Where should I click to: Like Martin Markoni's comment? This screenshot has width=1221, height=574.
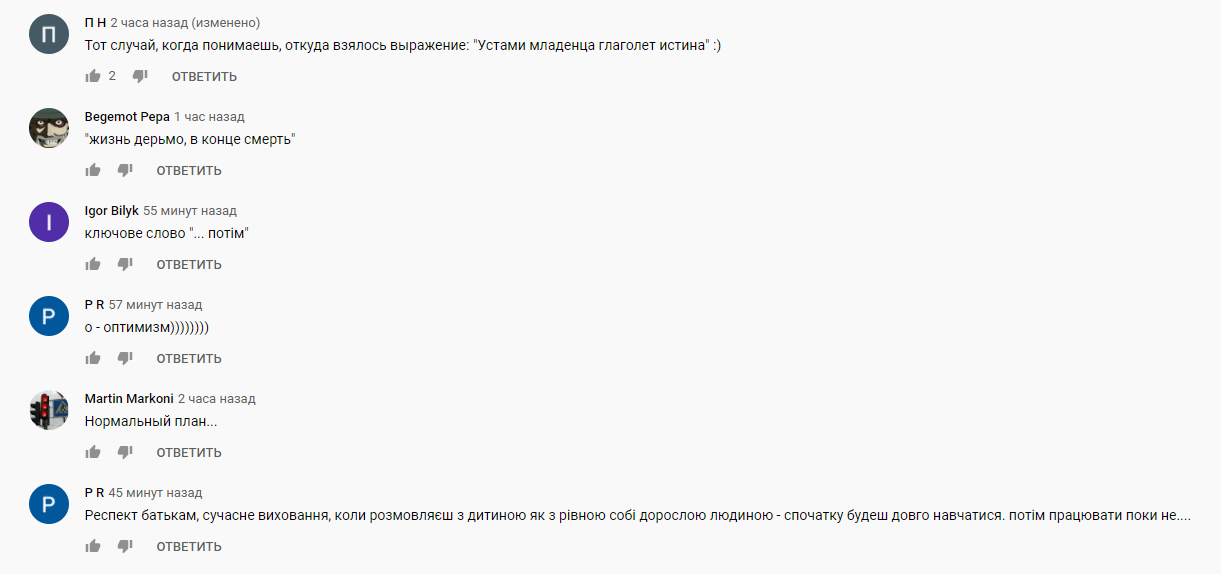pyautogui.click(x=93, y=452)
